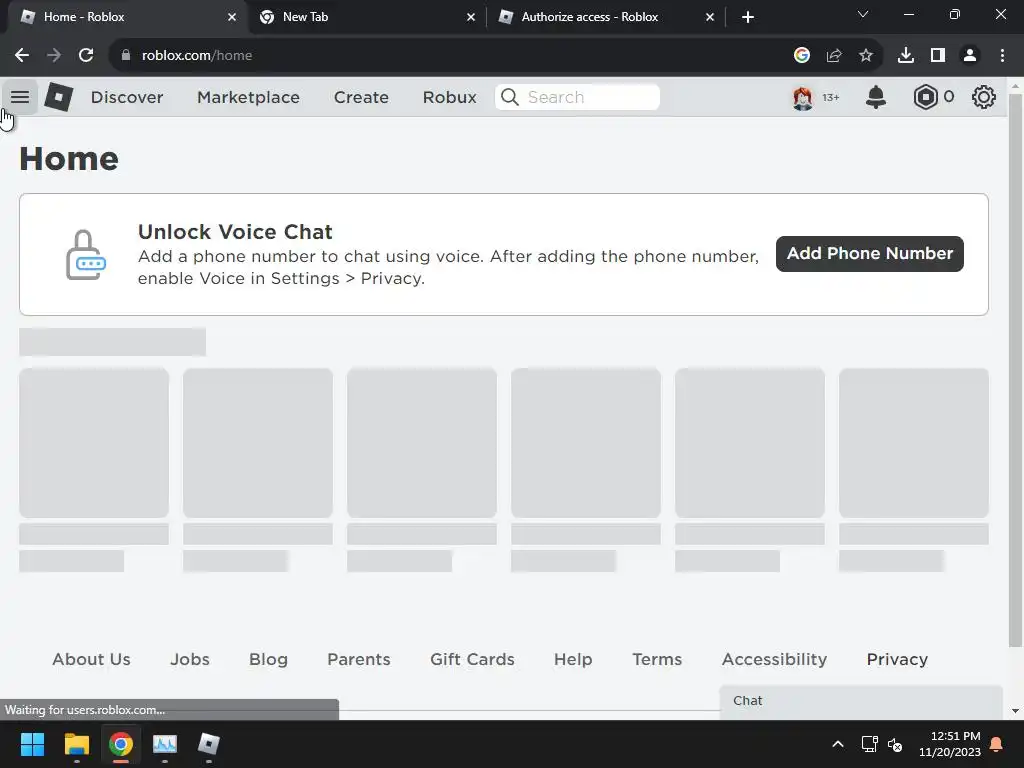The width and height of the screenshot is (1024, 768).
Task: Open the Blog footer link
Action: pyautogui.click(x=268, y=659)
